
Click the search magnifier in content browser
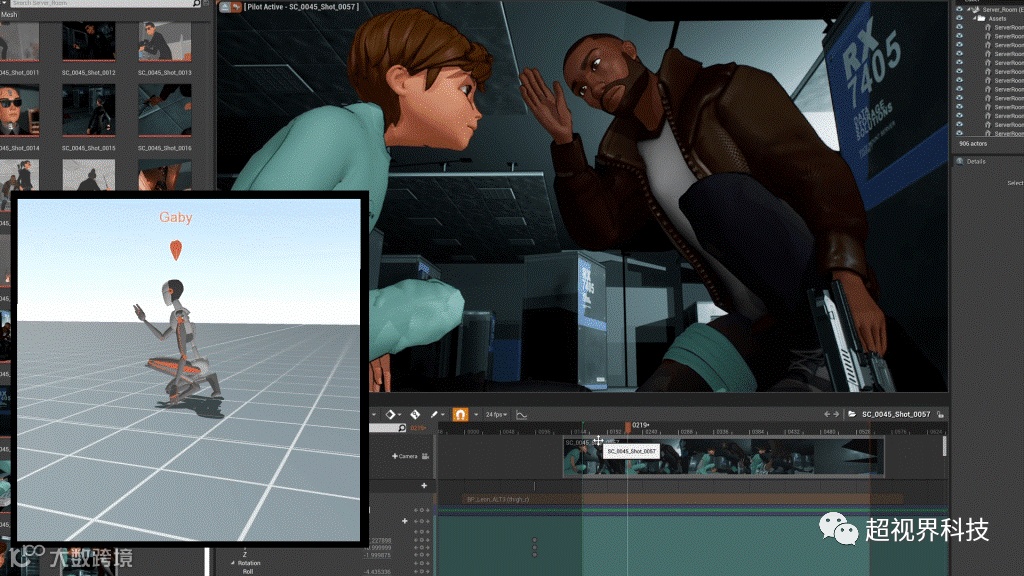click(x=196, y=4)
